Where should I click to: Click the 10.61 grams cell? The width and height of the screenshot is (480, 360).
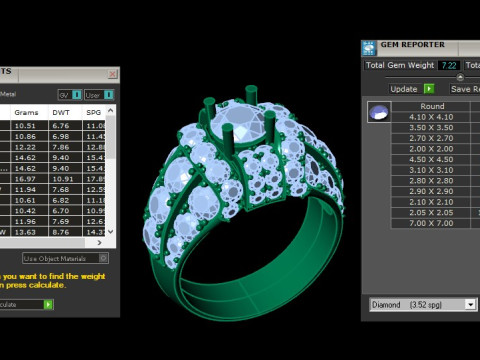pyautogui.click(x=29, y=200)
